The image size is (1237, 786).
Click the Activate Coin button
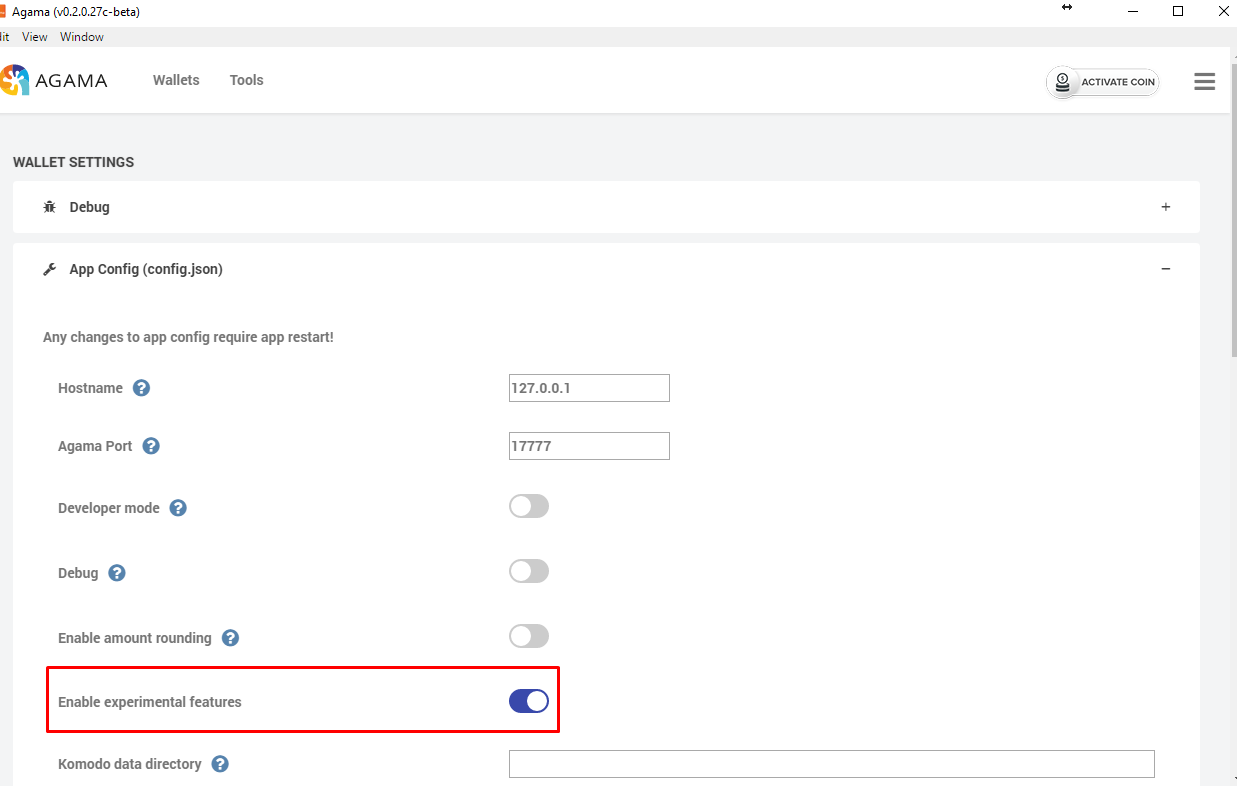click(1103, 82)
